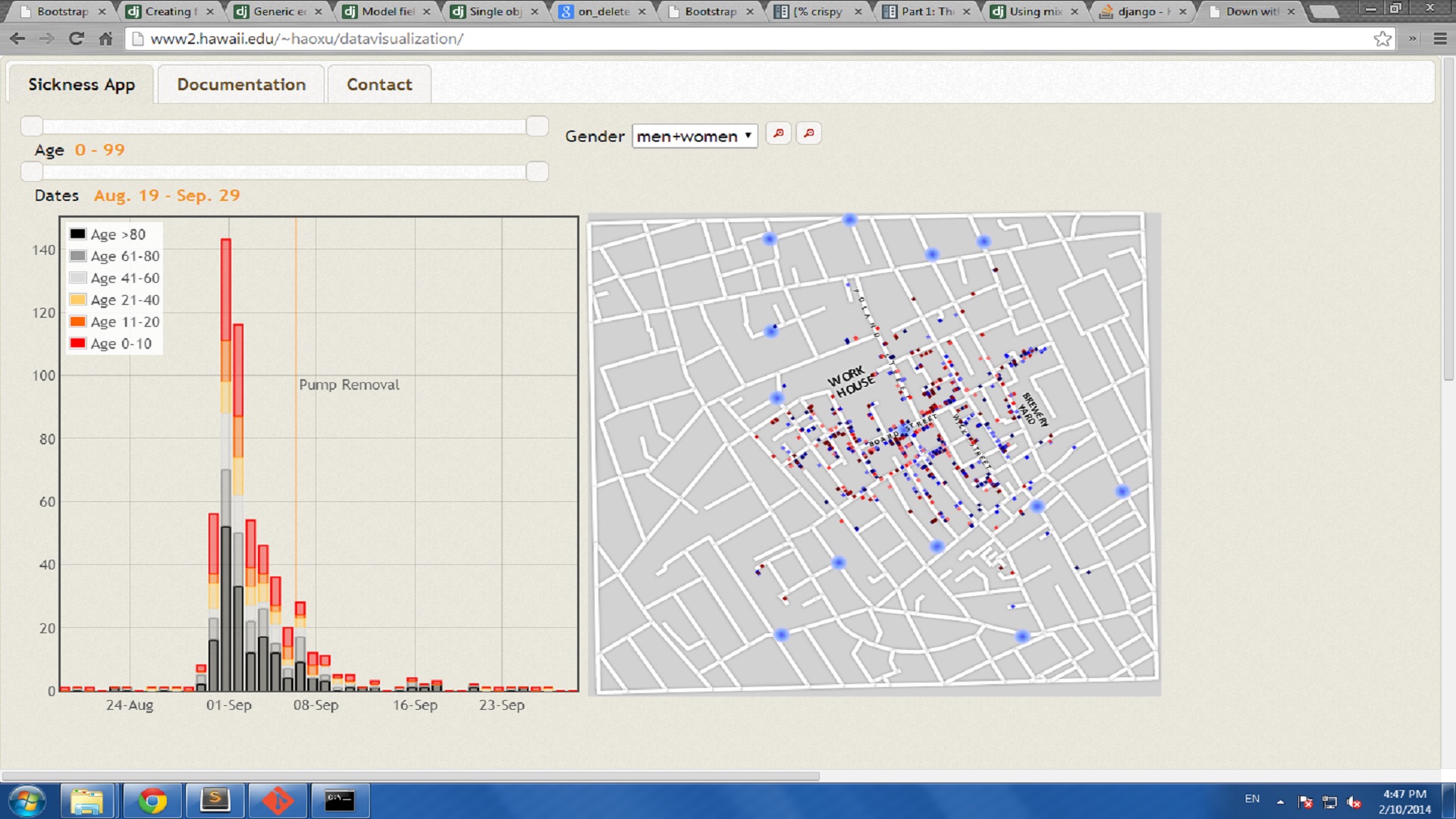Click the new tab button
This screenshot has width=1456, height=819.
(x=1324, y=11)
